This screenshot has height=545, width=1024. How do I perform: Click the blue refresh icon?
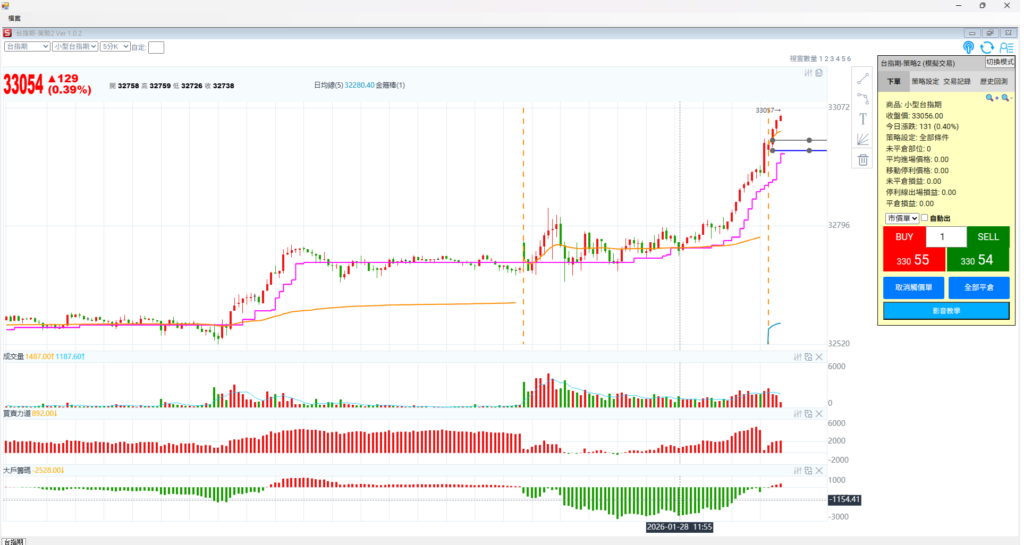pos(987,47)
